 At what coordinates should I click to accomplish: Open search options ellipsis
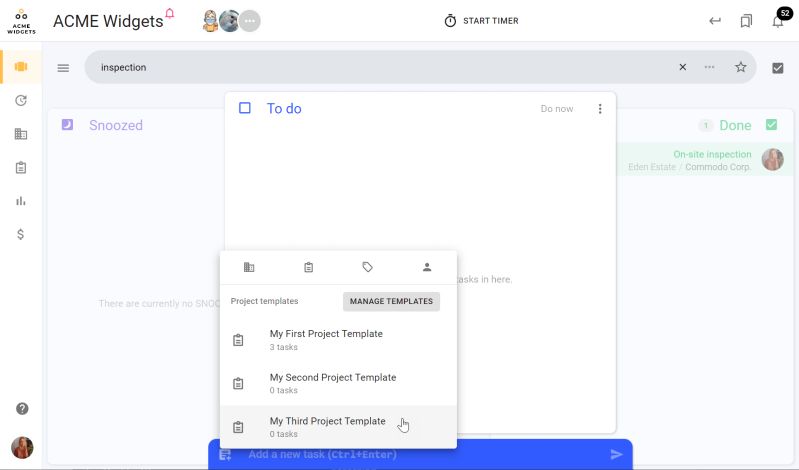coord(709,67)
